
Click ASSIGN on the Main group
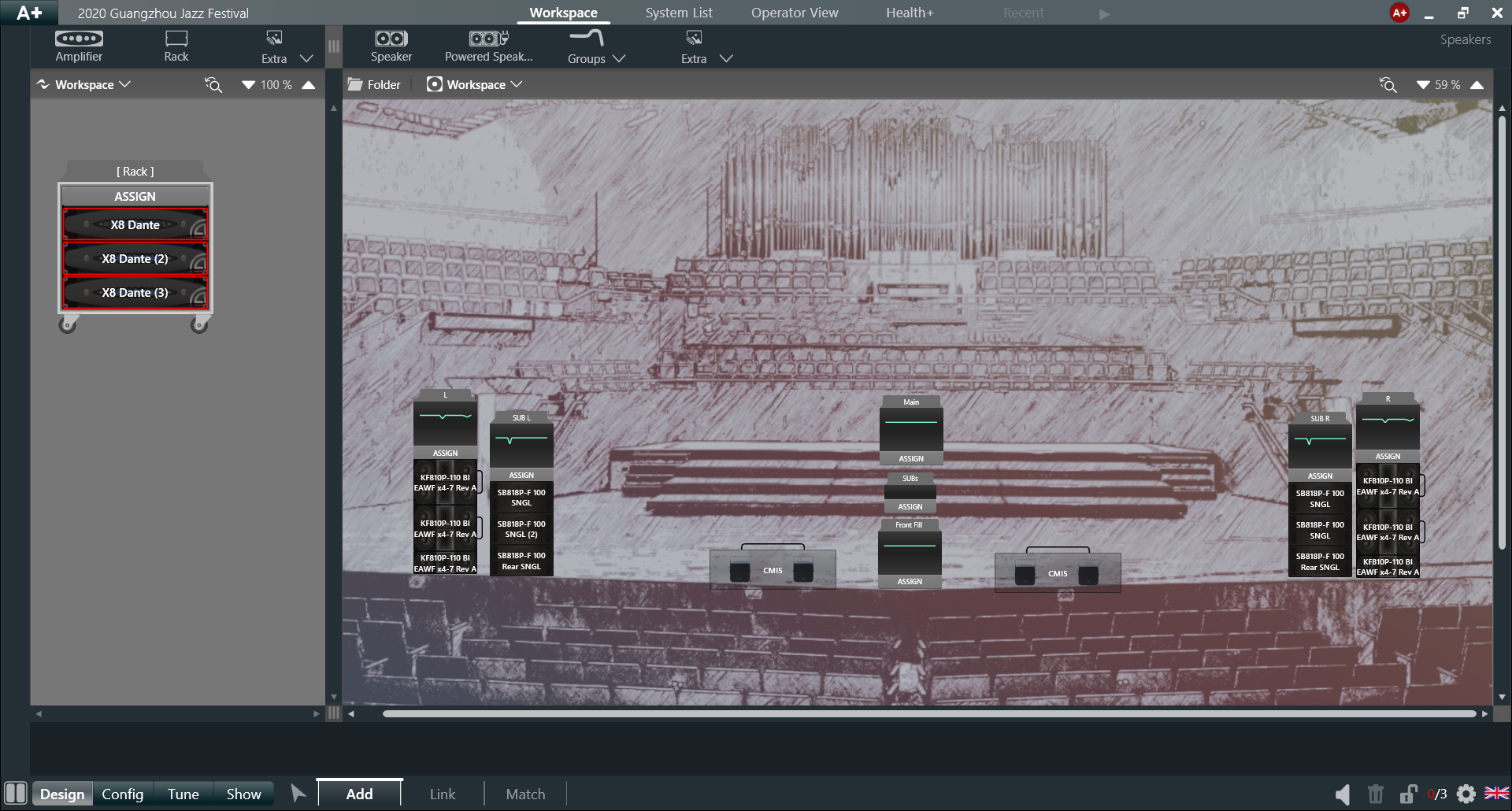[911, 458]
